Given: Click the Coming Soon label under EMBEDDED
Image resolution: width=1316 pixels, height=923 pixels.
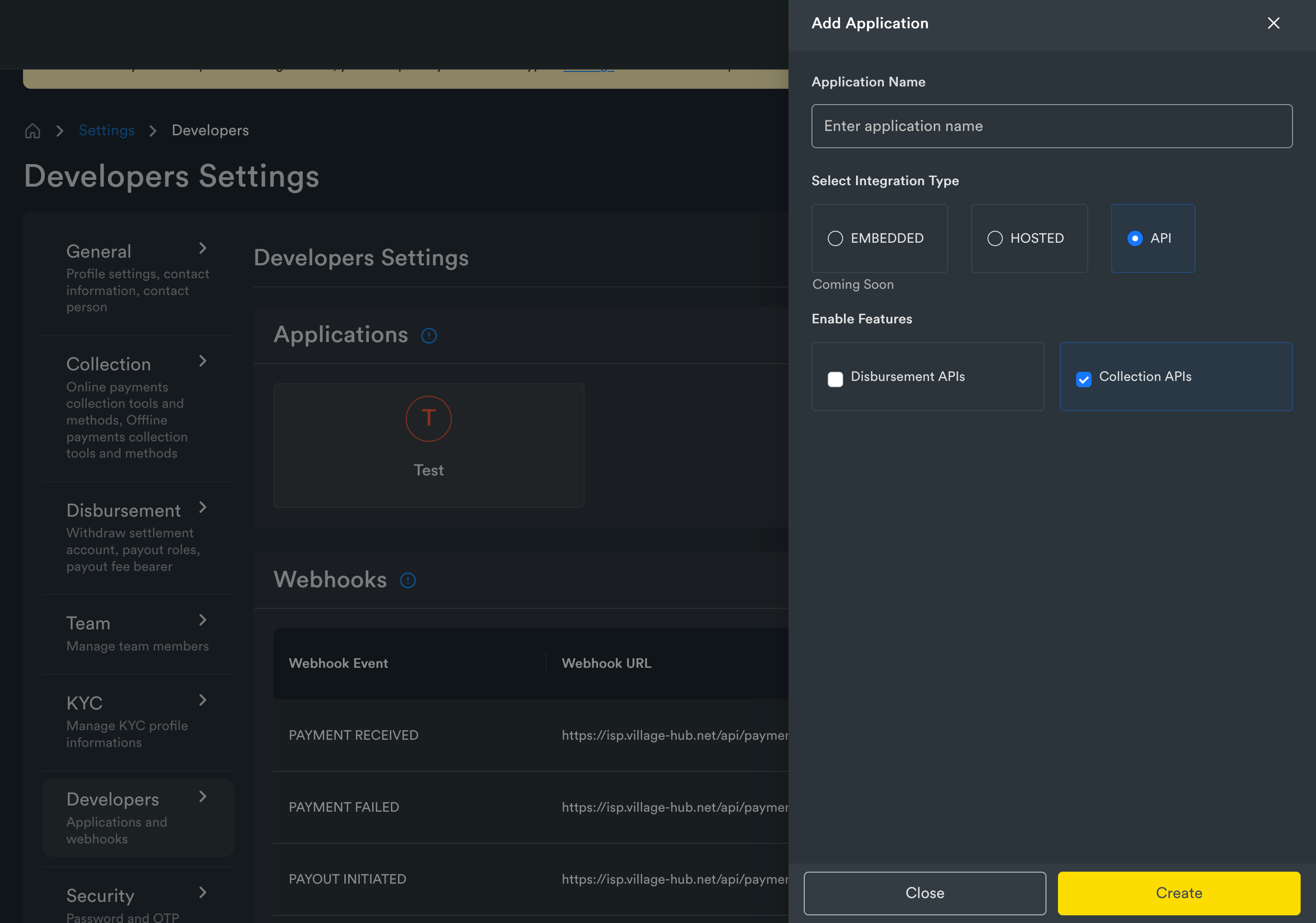Looking at the screenshot, I should [x=853, y=284].
